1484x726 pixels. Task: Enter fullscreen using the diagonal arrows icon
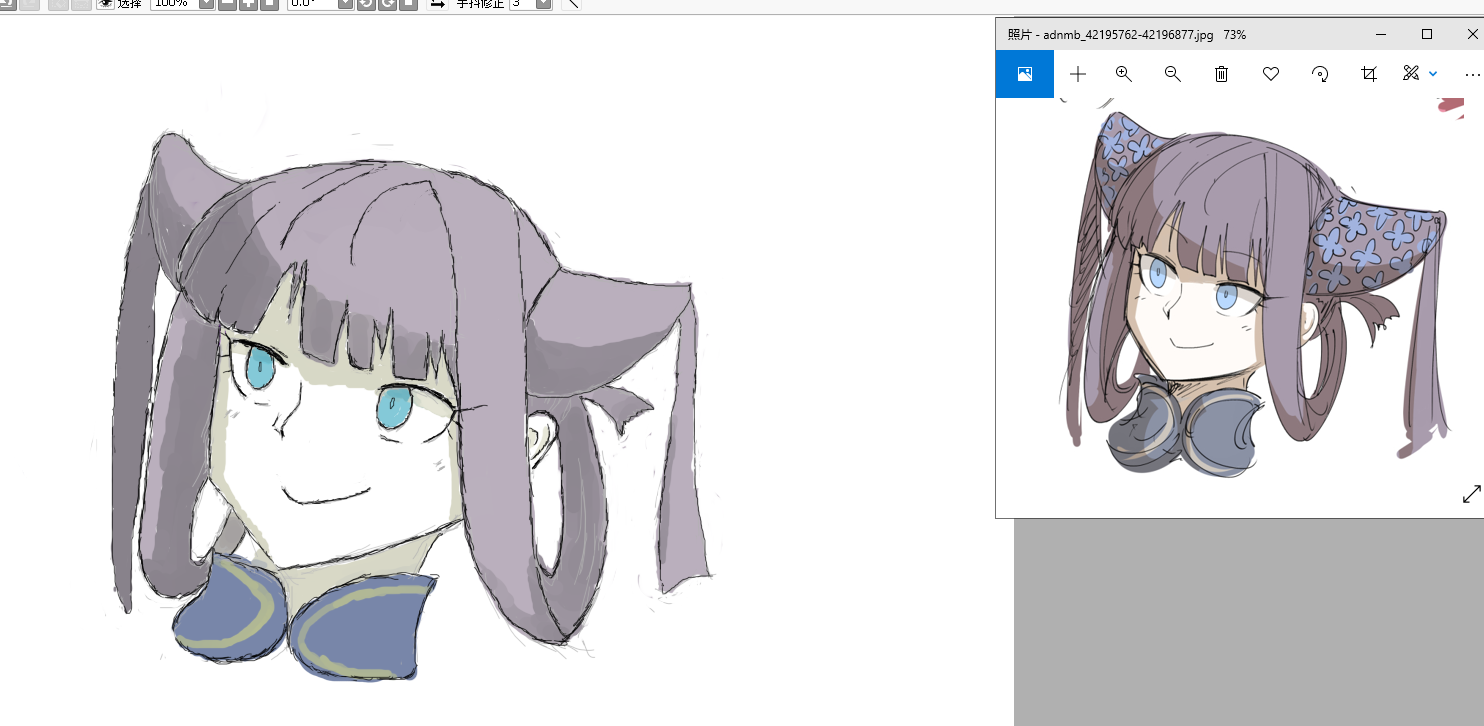pos(1471,494)
